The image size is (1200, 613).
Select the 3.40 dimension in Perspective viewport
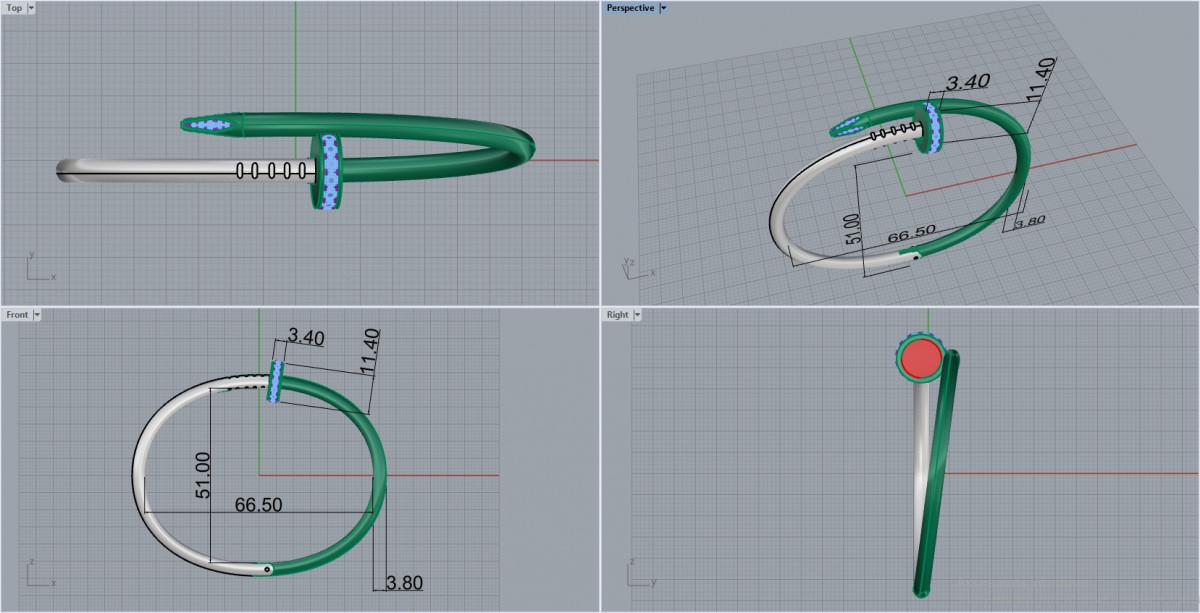click(967, 82)
